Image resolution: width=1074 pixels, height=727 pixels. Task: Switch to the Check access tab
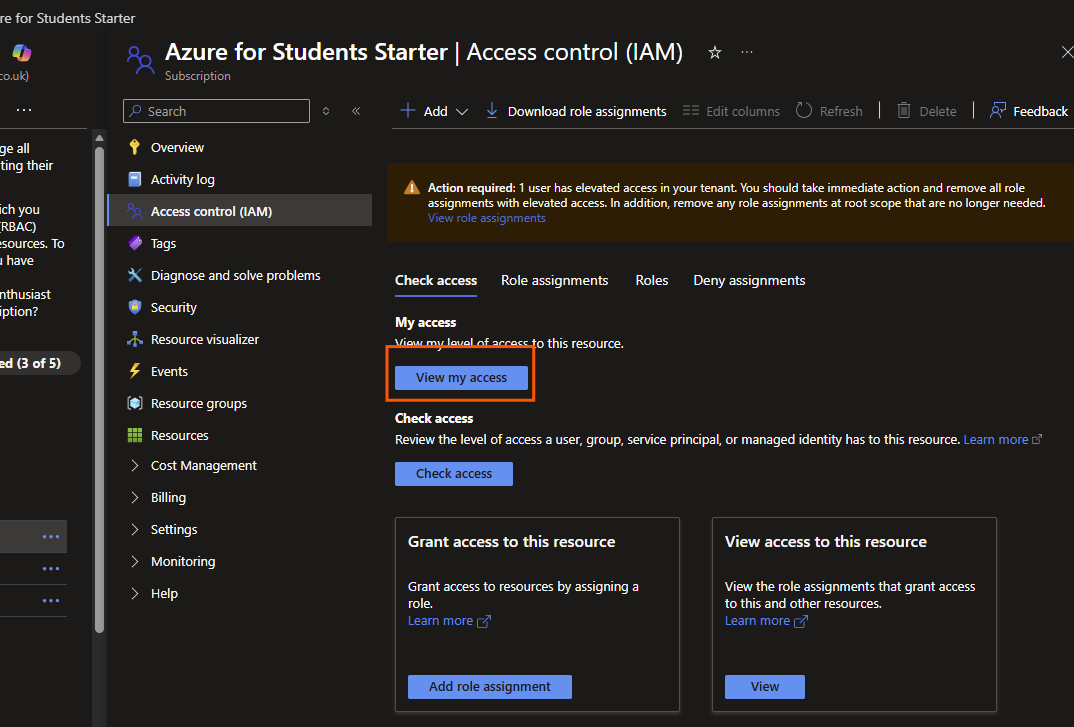(436, 280)
